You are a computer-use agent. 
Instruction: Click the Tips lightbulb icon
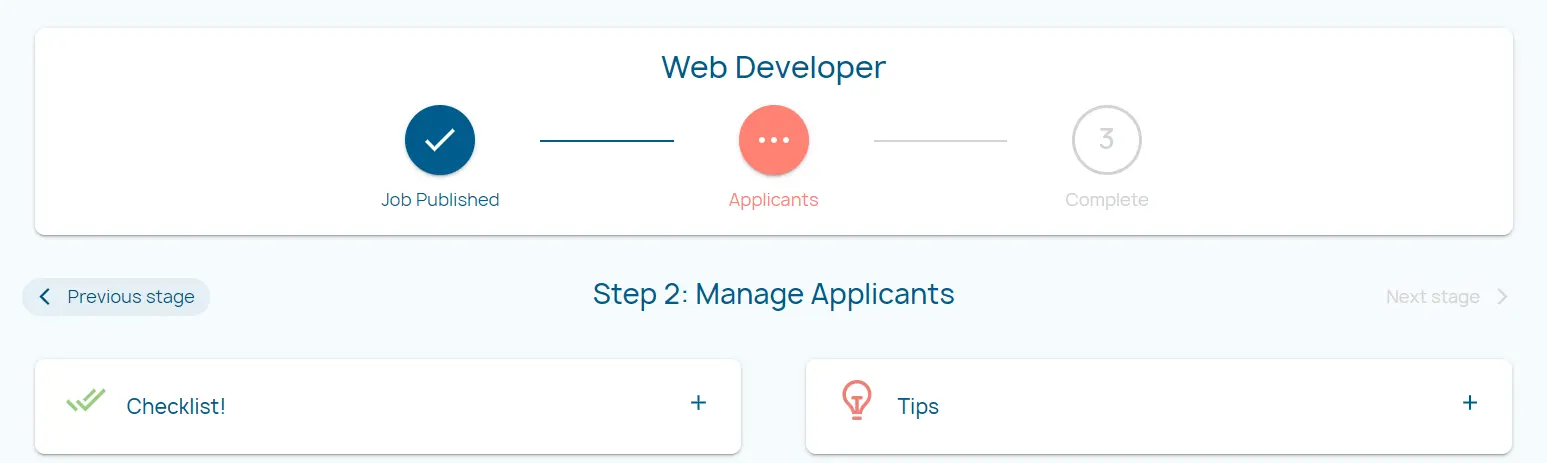[855, 400]
